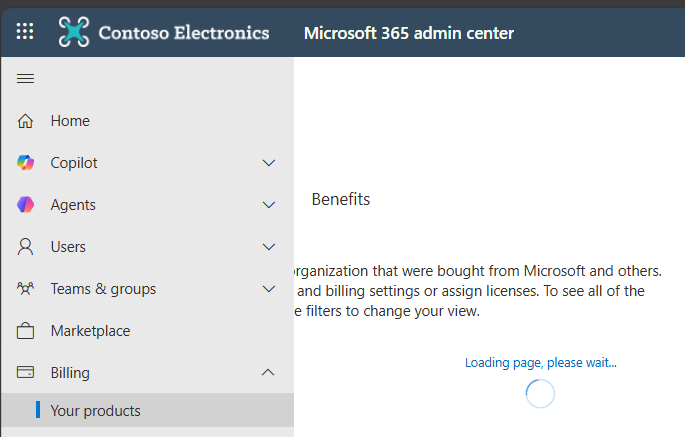Click the Billing credit card icon
Screen dimensions: 685x437
pyautogui.click(x=26, y=373)
